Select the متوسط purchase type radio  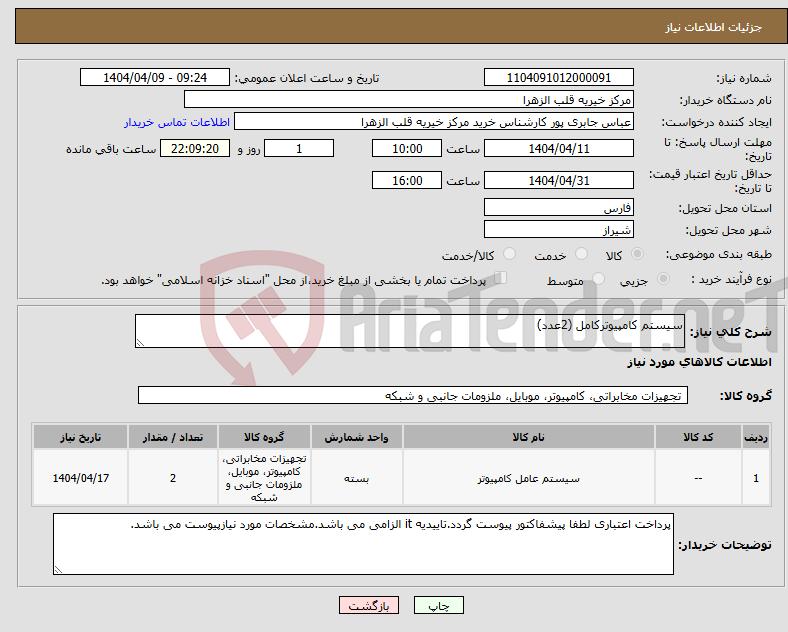point(598,278)
